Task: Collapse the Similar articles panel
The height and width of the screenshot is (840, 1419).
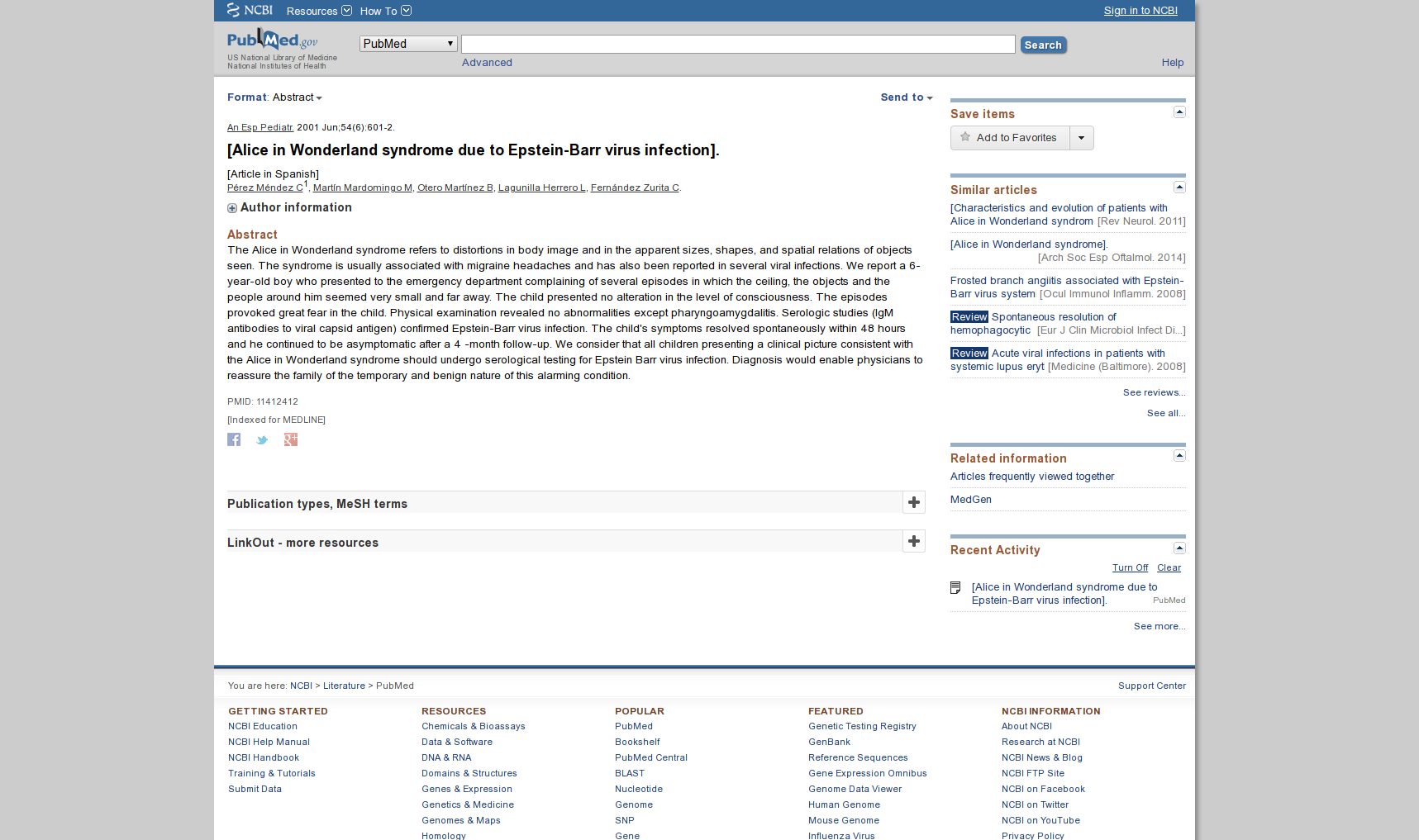Action: pyautogui.click(x=1179, y=187)
